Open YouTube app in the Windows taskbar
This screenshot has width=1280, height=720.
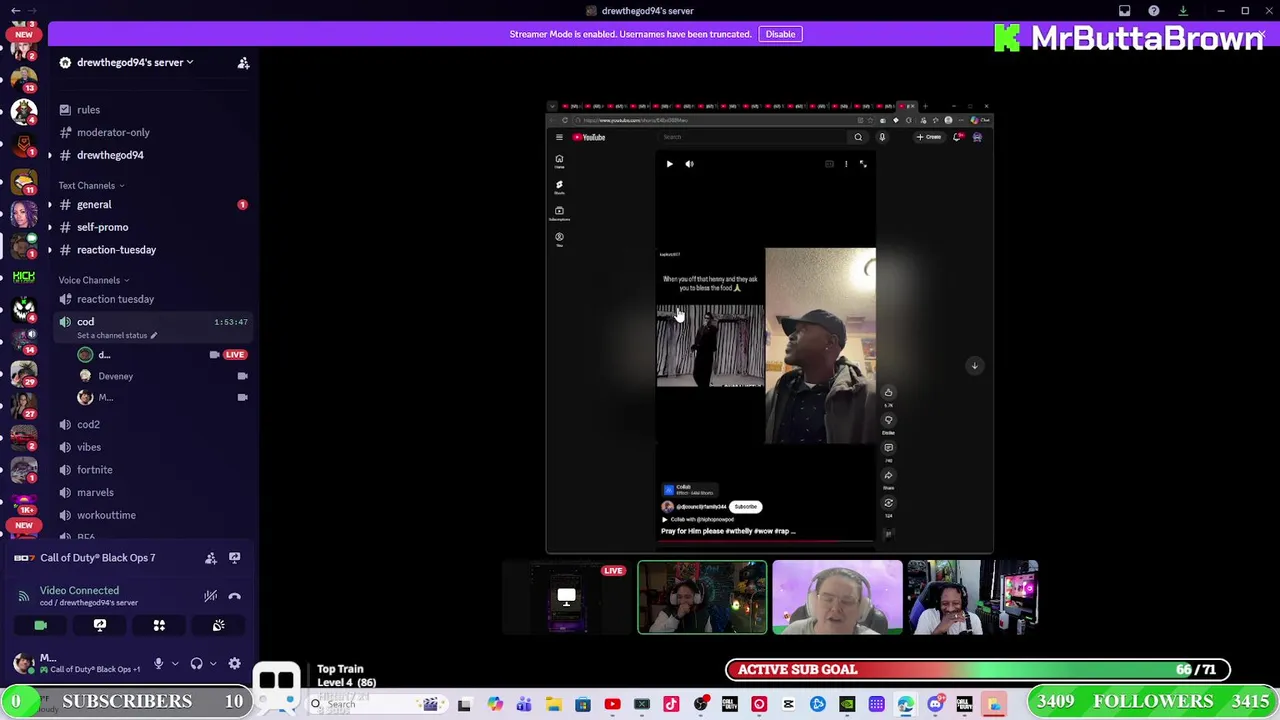[612, 705]
